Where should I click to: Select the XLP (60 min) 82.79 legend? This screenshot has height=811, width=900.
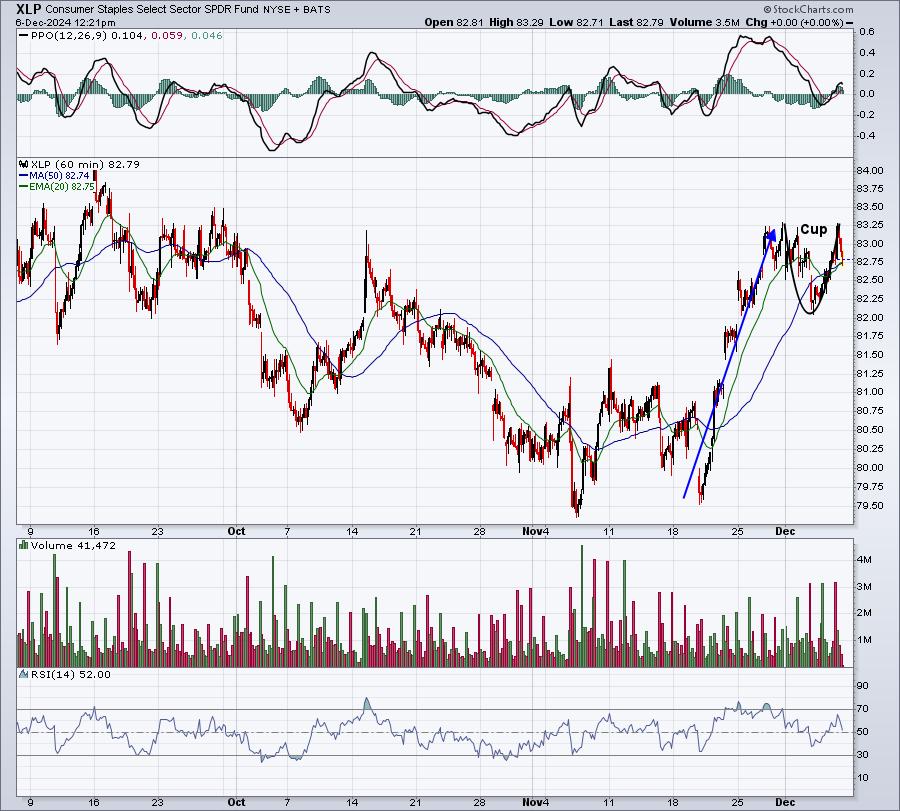[x=86, y=164]
